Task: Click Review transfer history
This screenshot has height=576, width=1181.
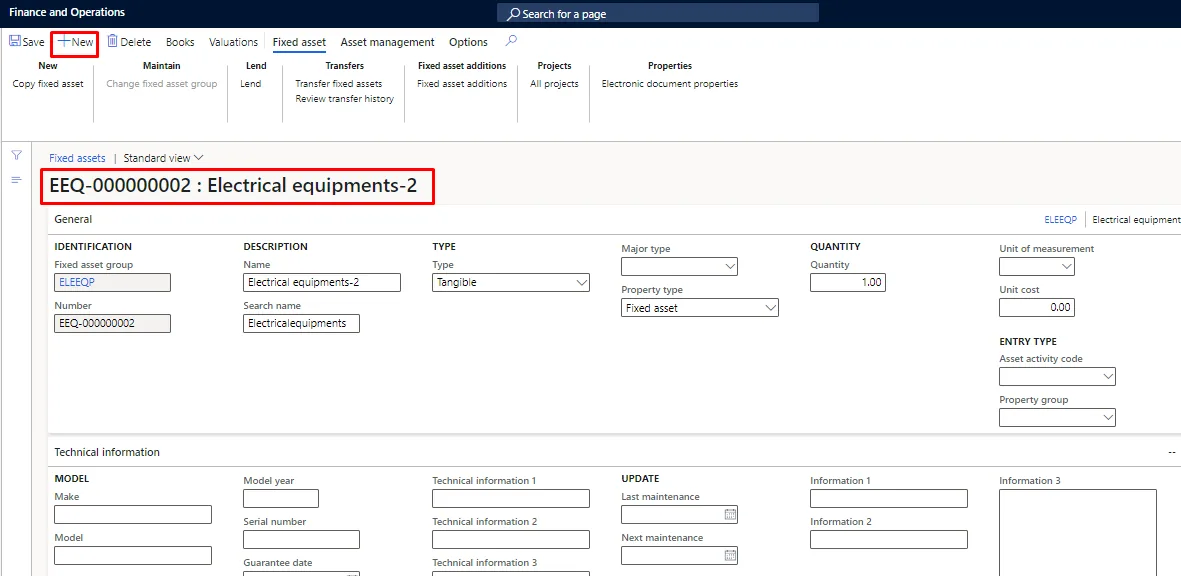Action: (344, 99)
